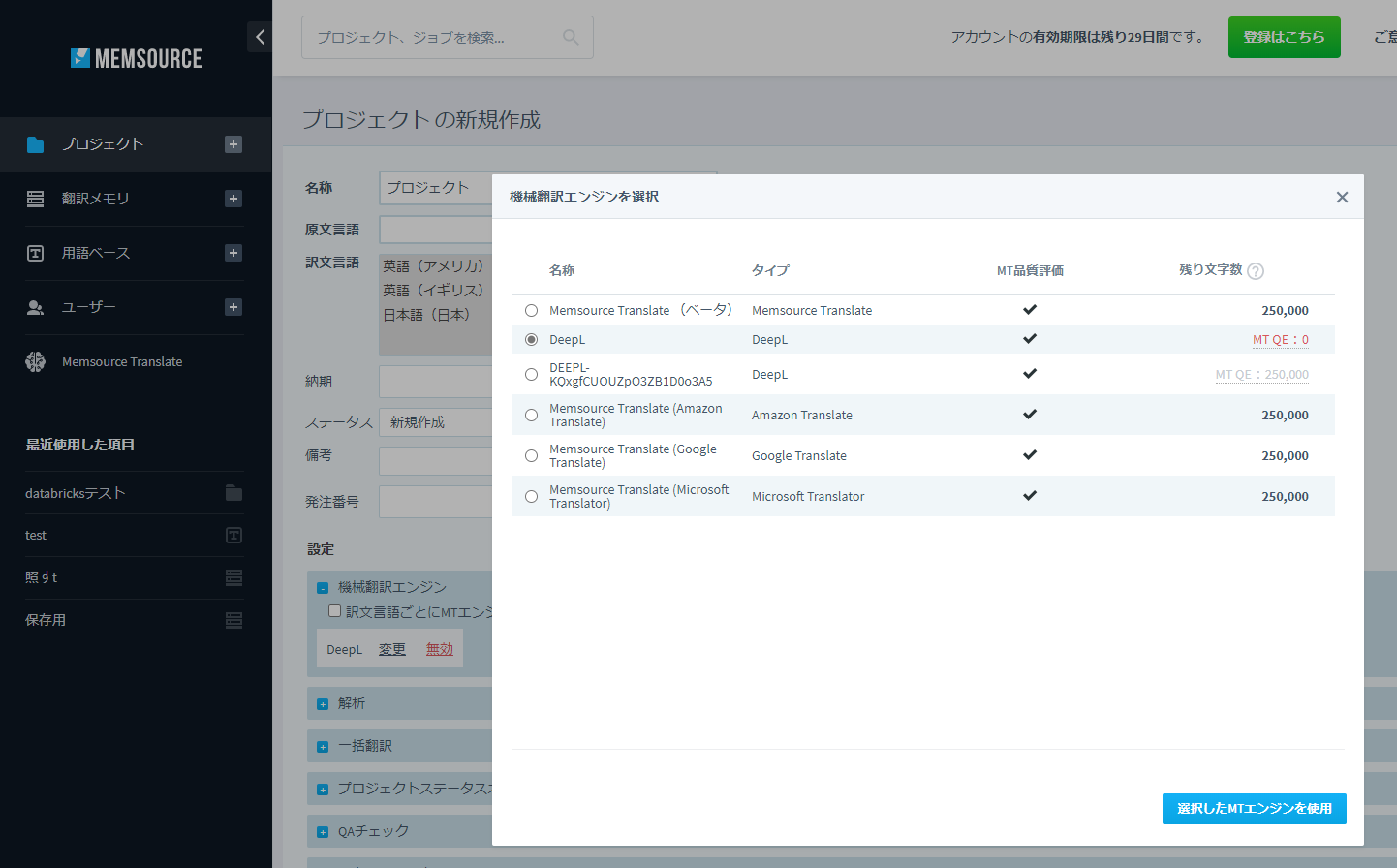
Task: Collapse the 機械翻訳エンジン section
Action: tap(323, 587)
